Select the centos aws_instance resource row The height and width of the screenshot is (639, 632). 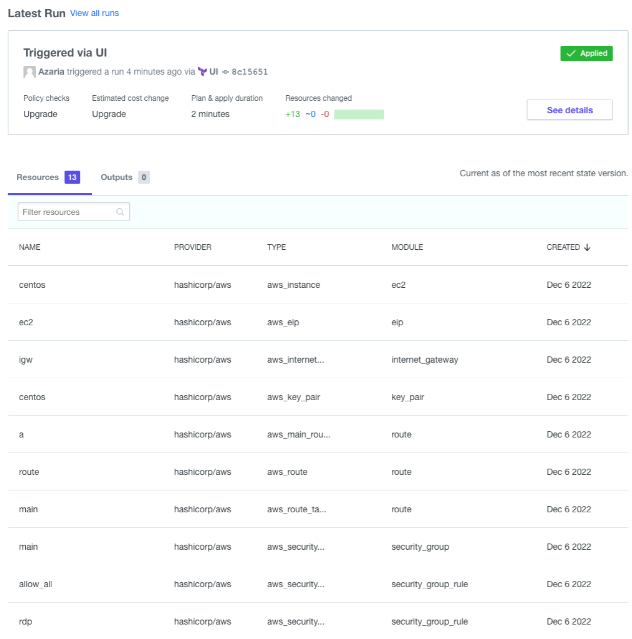[32, 285]
